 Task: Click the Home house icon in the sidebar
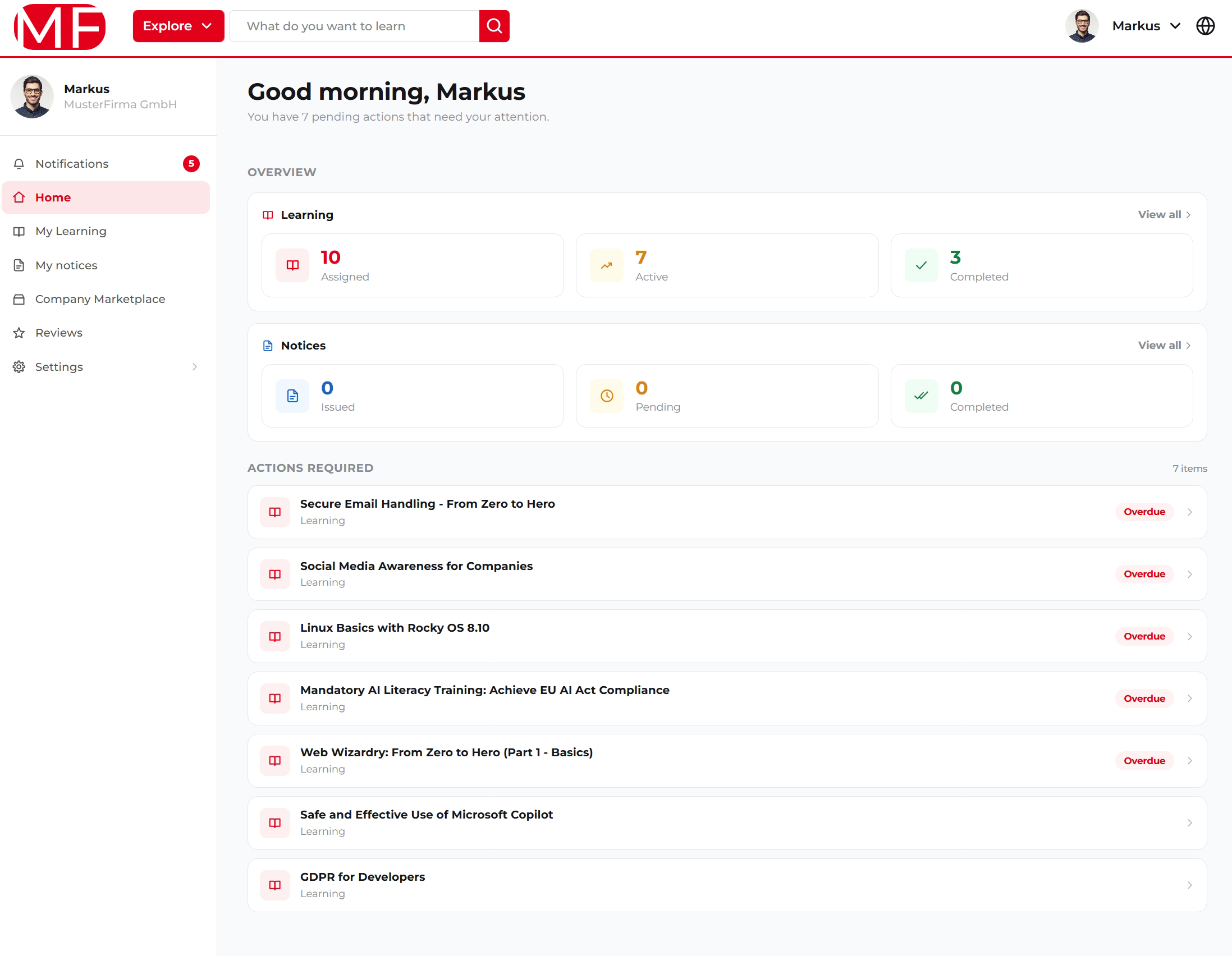[19, 197]
